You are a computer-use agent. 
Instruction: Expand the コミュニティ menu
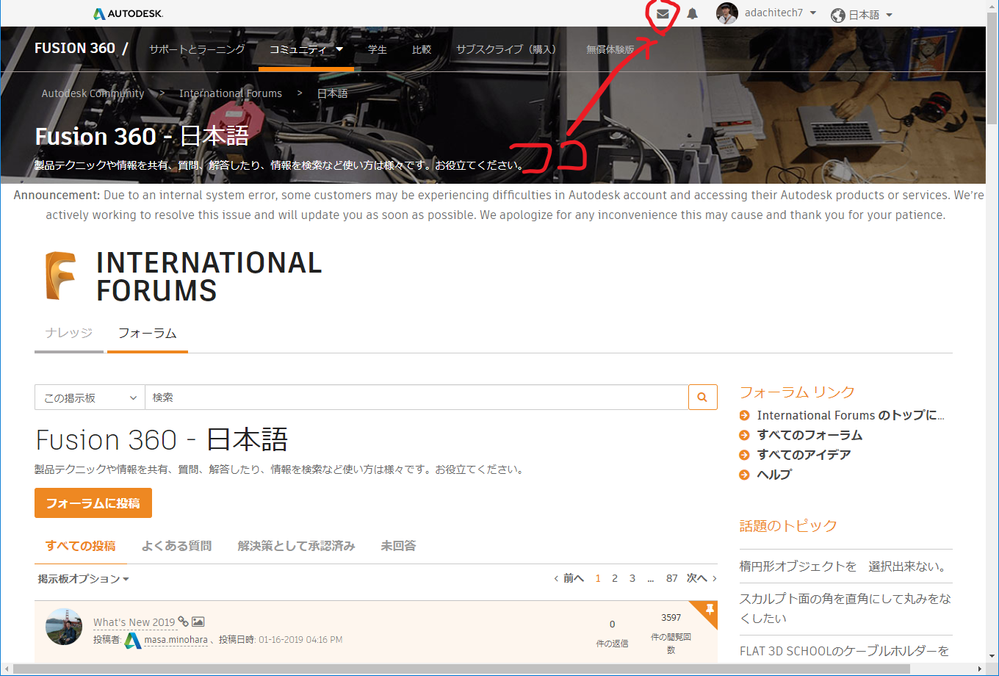(306, 49)
